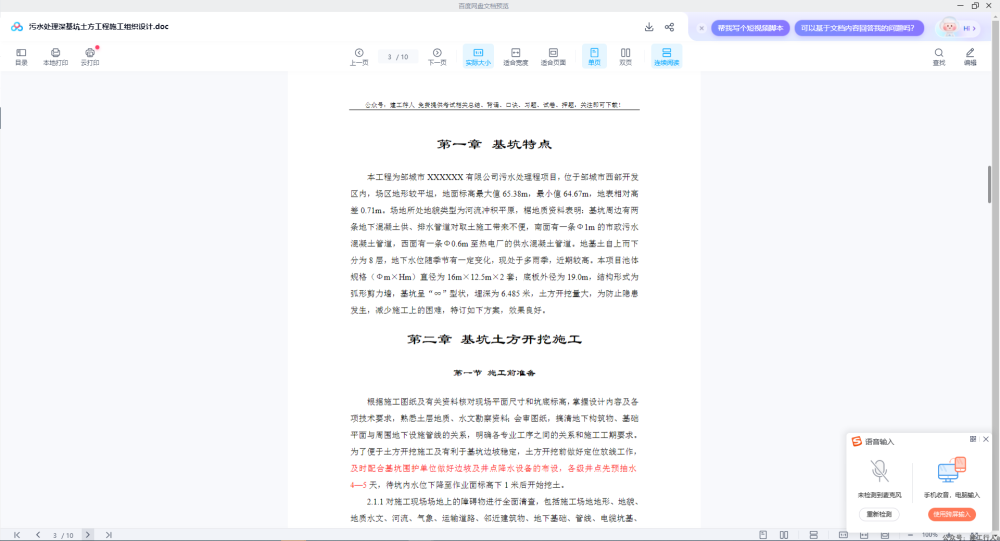Go to previous page with 上一页
The image size is (1000, 541).
(x=359, y=56)
